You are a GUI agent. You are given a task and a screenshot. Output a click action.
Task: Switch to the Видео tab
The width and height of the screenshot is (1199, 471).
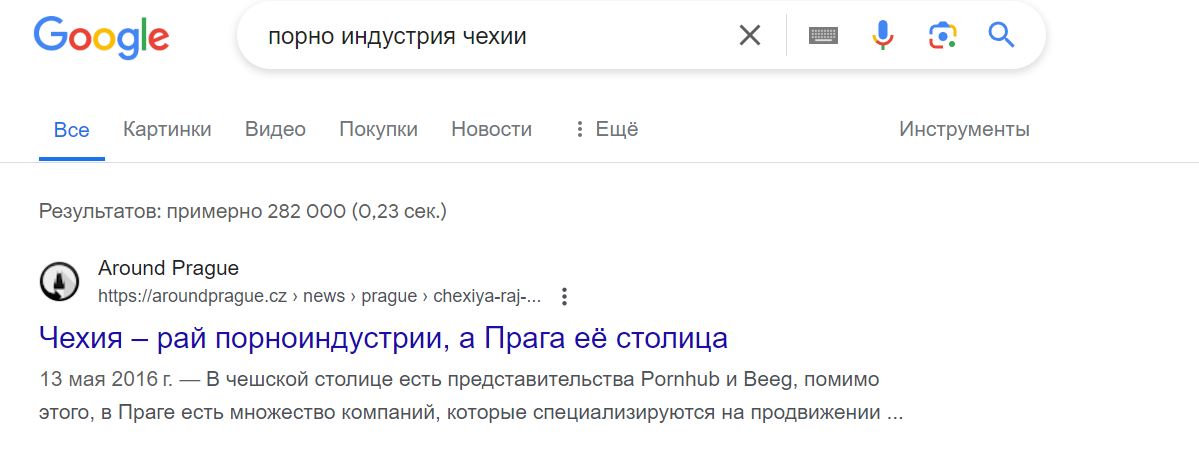point(275,129)
